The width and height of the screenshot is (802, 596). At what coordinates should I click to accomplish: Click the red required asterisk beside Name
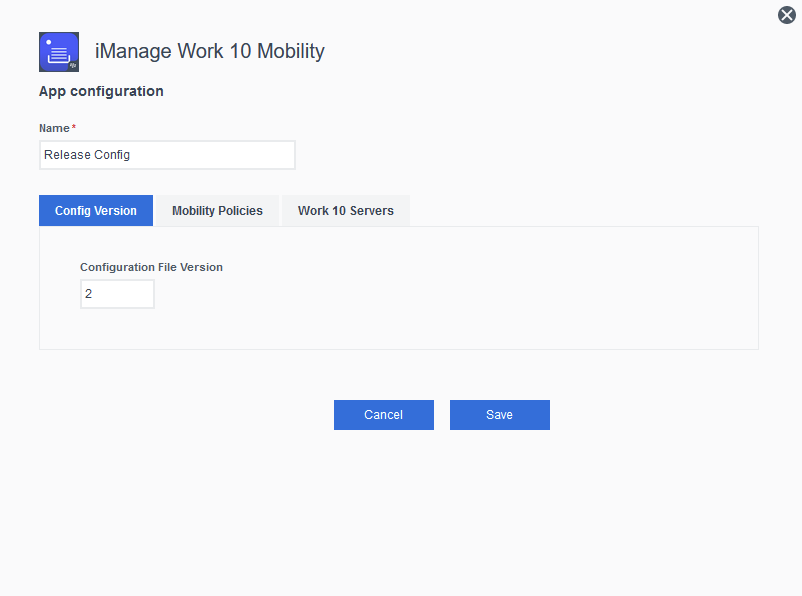click(x=74, y=127)
